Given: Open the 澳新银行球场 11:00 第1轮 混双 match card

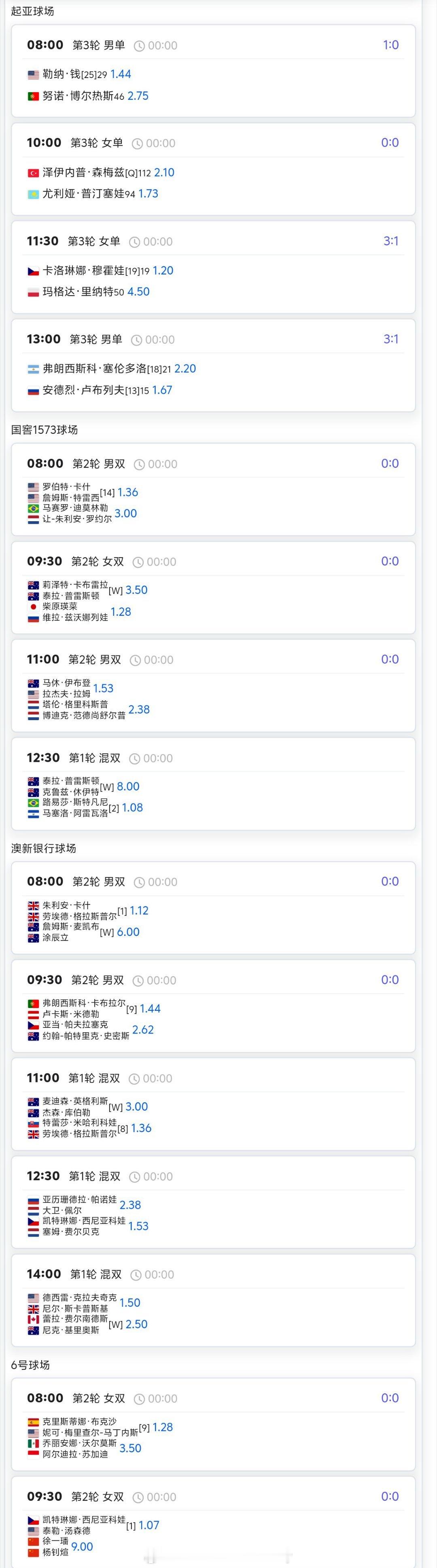Looking at the screenshot, I should pos(213,1104).
